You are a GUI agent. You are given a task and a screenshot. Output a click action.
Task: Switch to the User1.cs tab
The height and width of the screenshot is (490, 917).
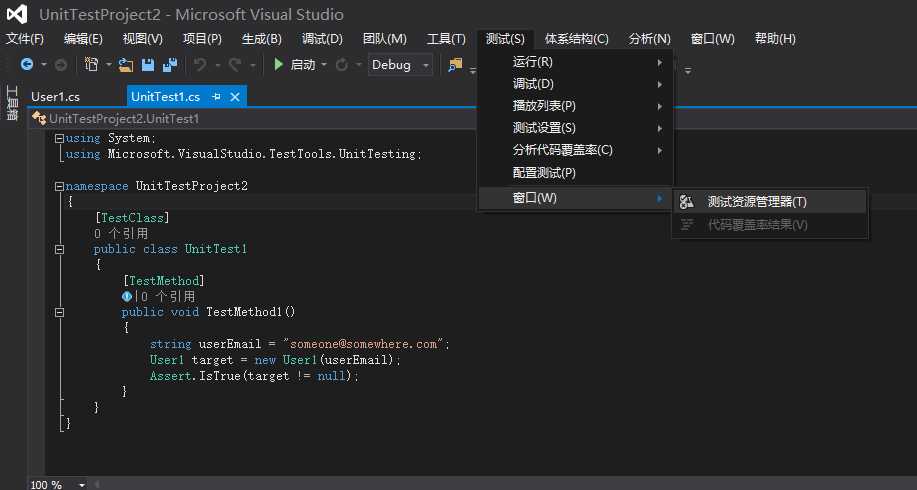click(56, 96)
